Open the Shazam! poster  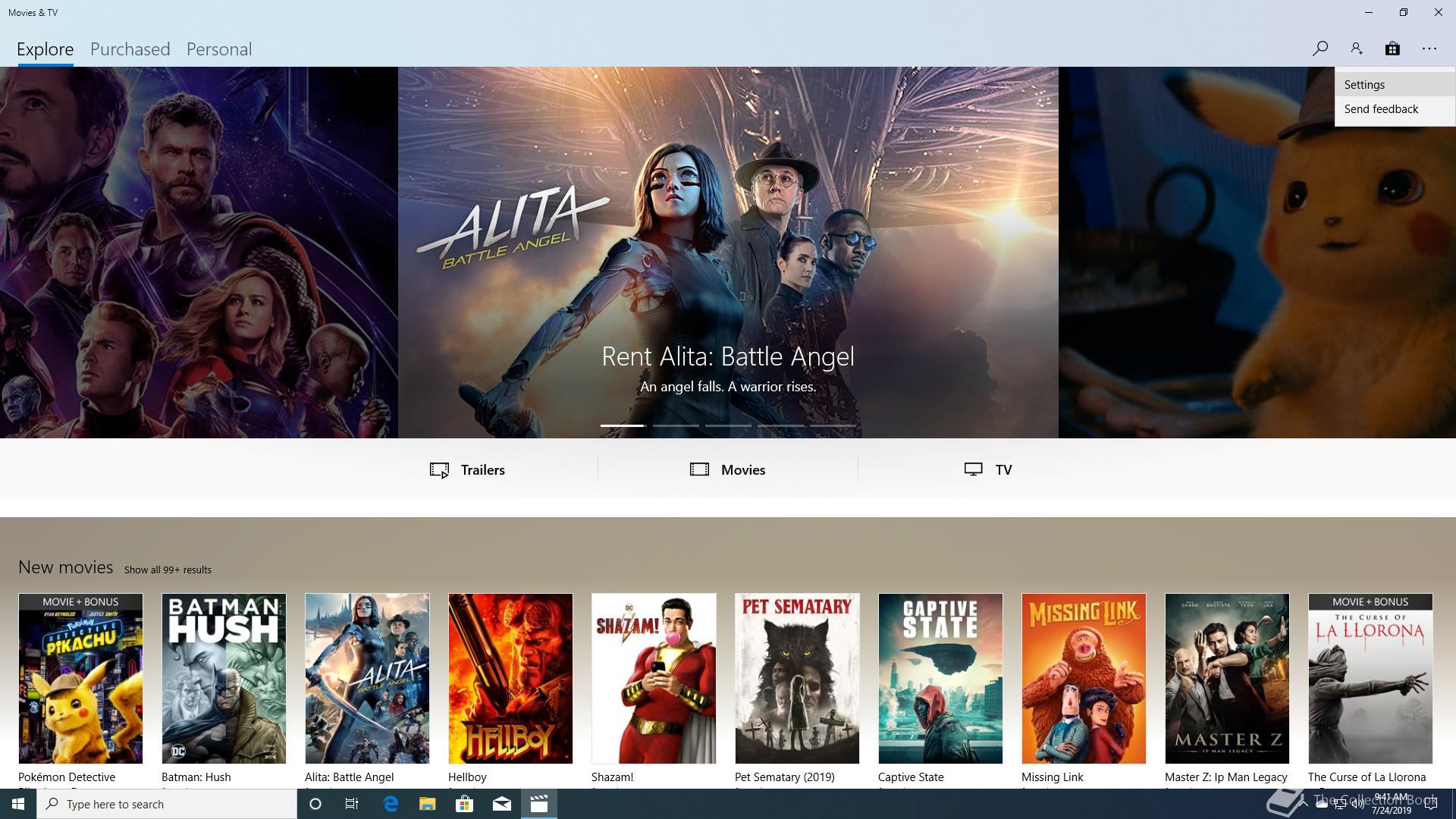point(654,679)
